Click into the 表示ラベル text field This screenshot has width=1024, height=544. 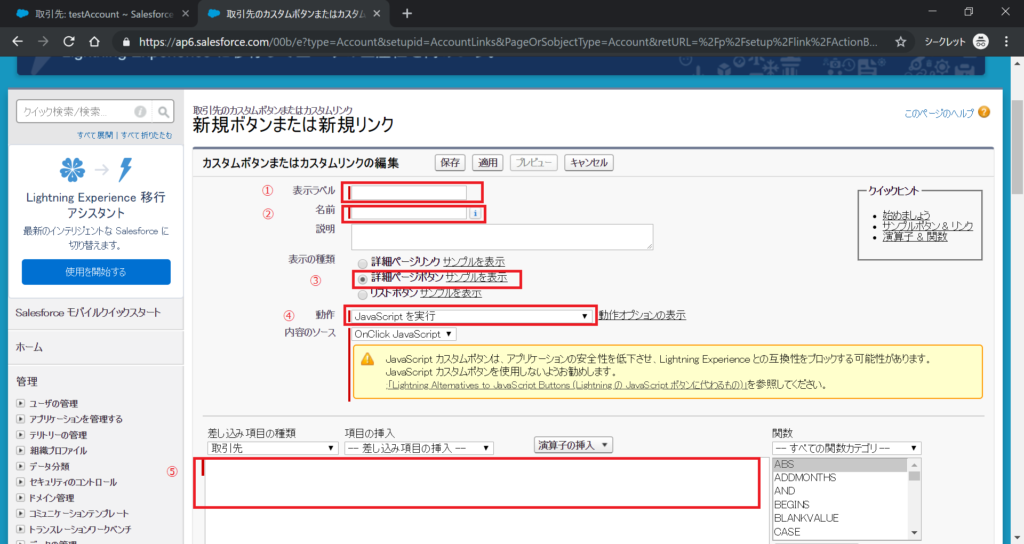pyautogui.click(x=409, y=192)
